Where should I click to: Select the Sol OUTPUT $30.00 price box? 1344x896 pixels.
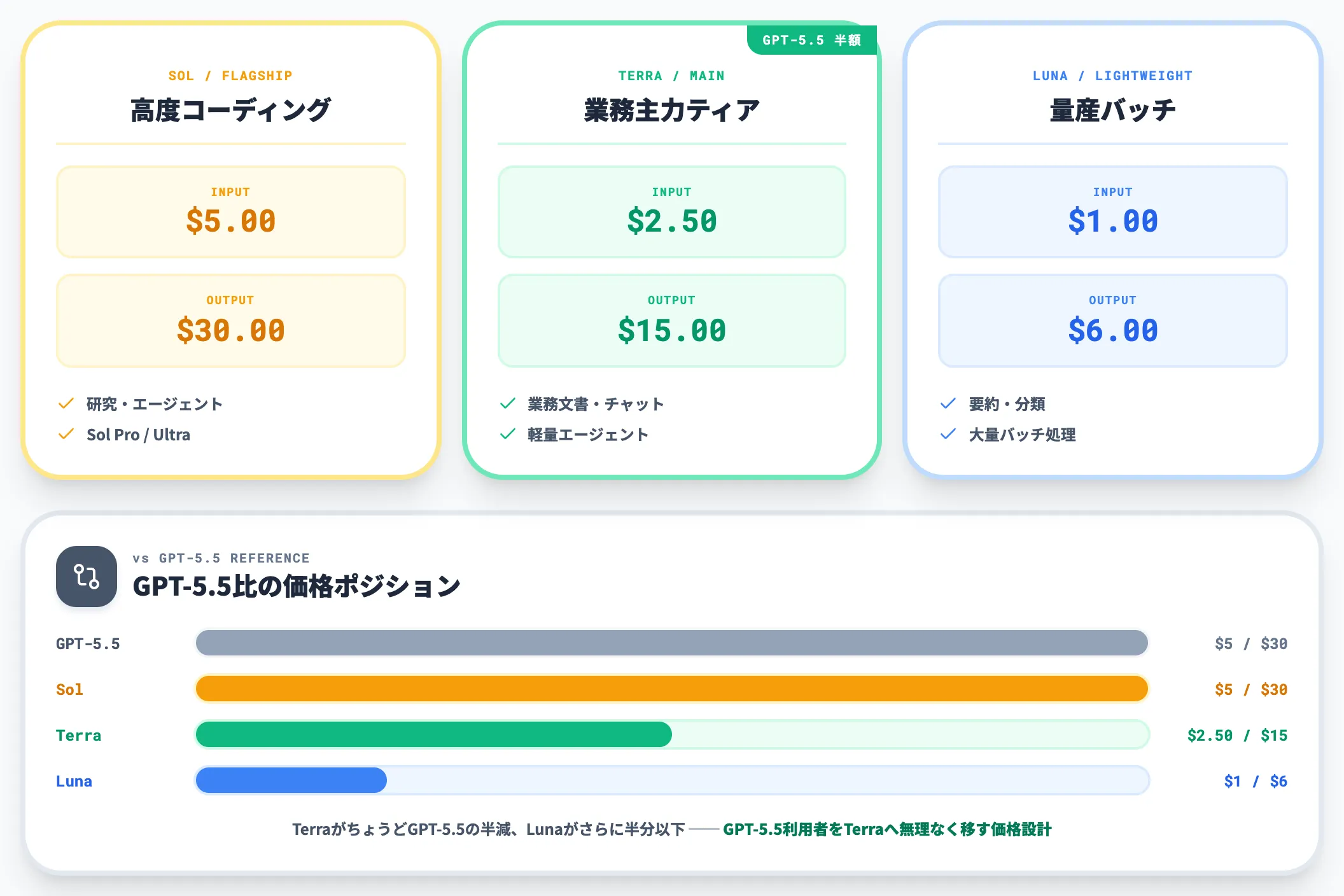pos(231,321)
